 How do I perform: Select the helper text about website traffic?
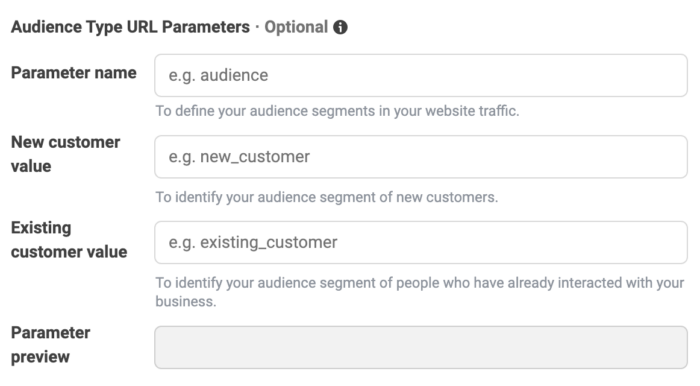[337, 111]
